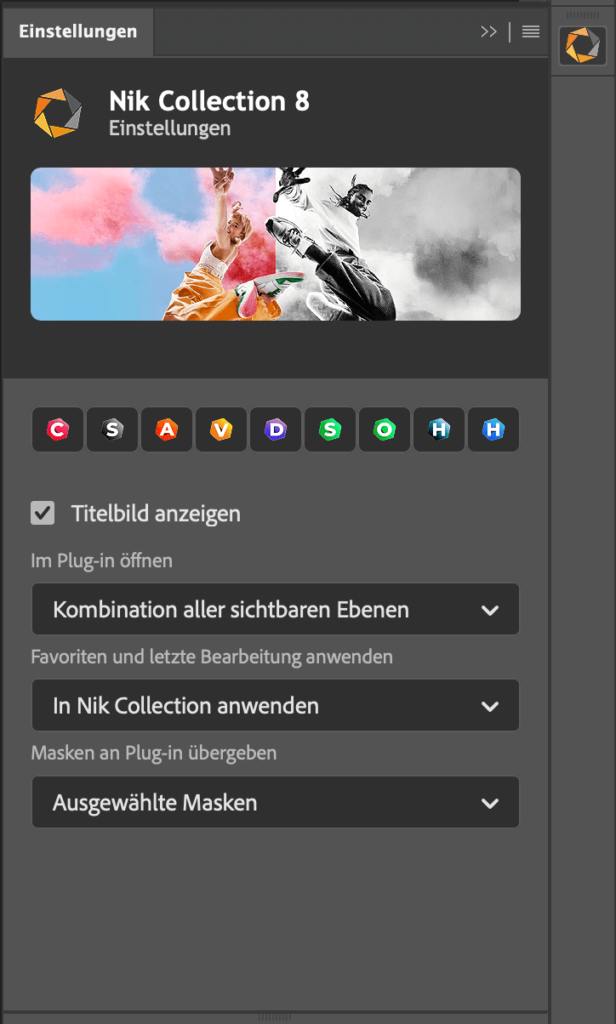Click the Nik Collection 8 logo in the header
The width and height of the screenshot is (616, 1024).
[x=58, y=113]
